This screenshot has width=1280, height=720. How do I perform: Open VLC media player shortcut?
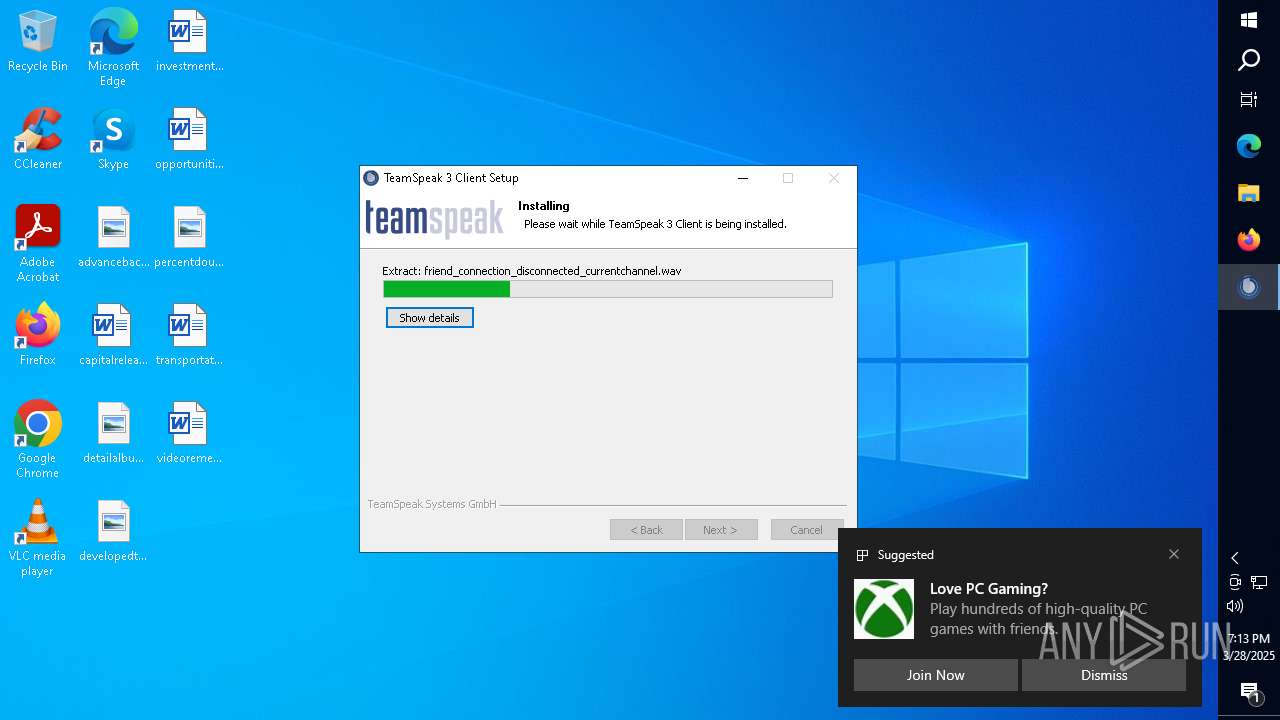(x=37, y=539)
